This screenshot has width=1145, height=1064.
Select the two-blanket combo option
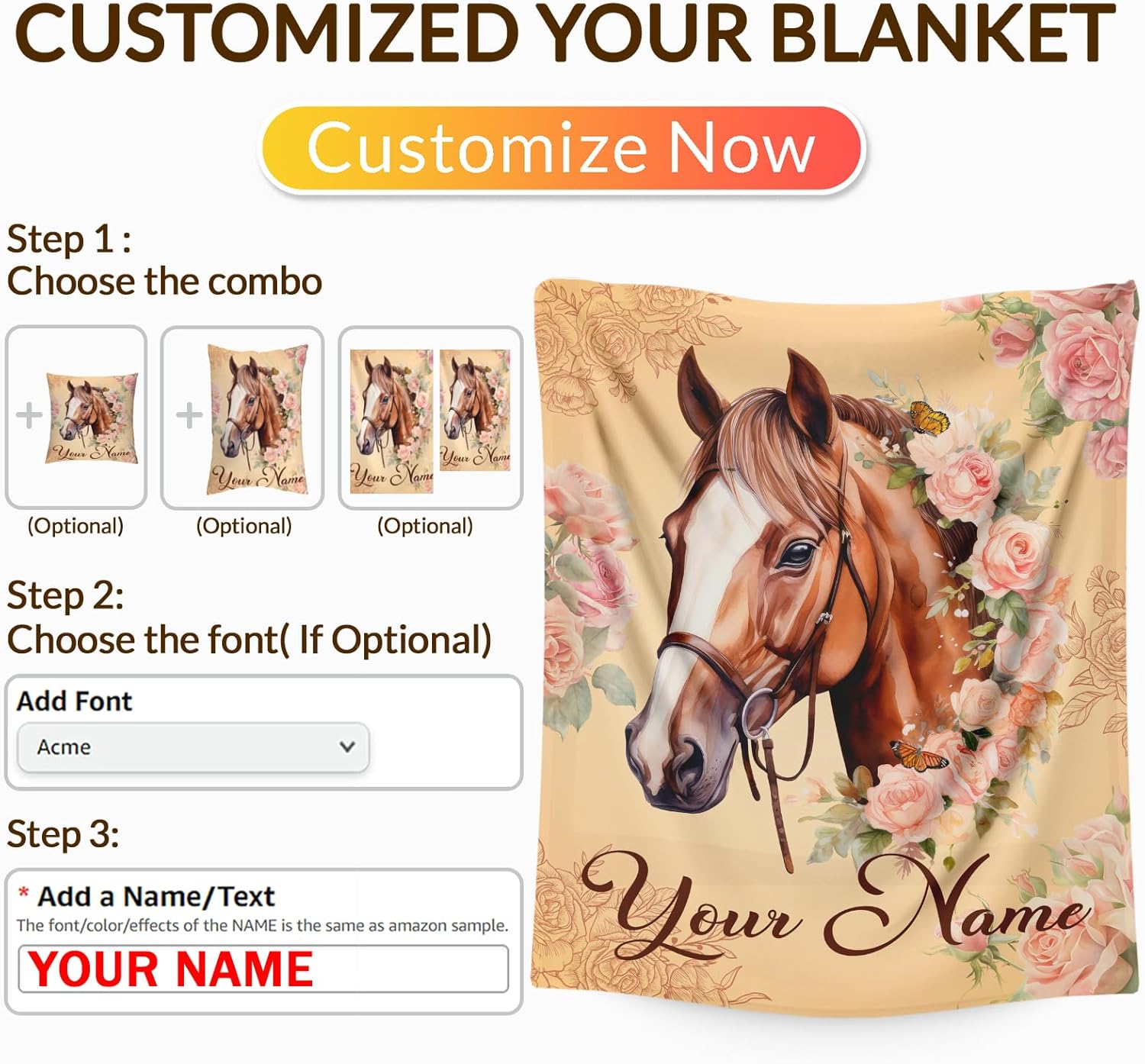point(431,417)
